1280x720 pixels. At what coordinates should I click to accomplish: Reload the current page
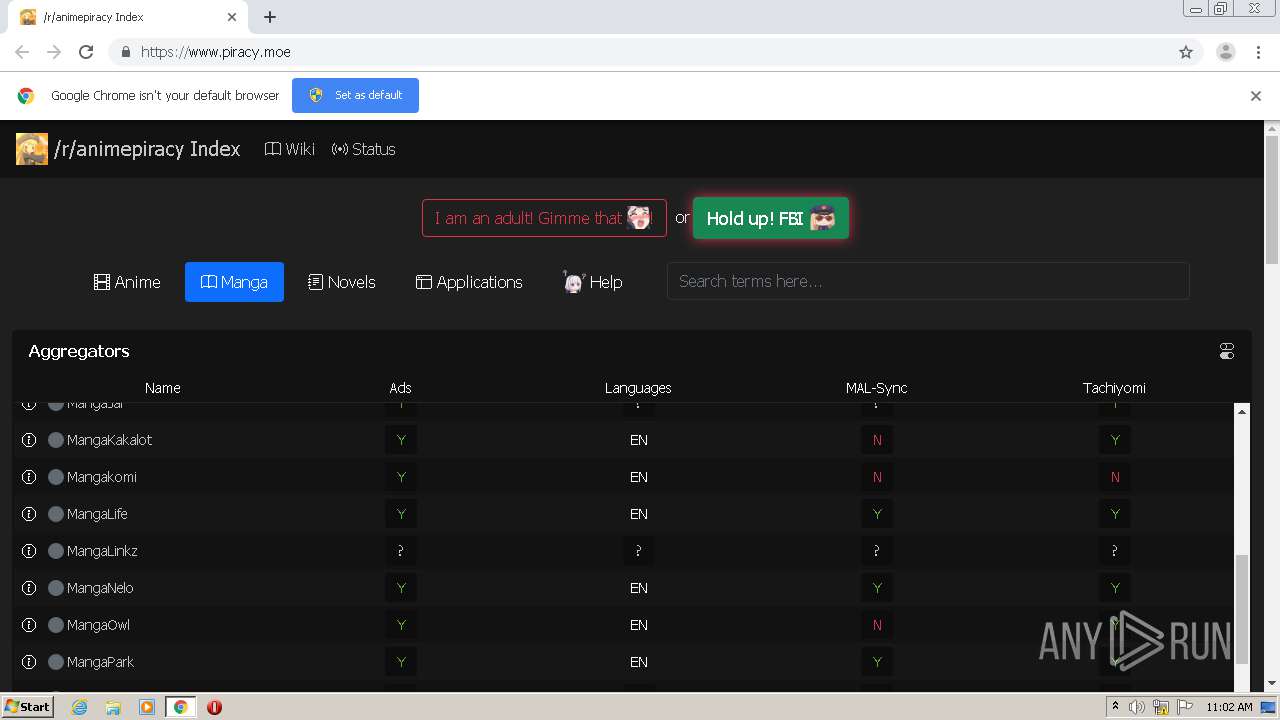pos(86,52)
